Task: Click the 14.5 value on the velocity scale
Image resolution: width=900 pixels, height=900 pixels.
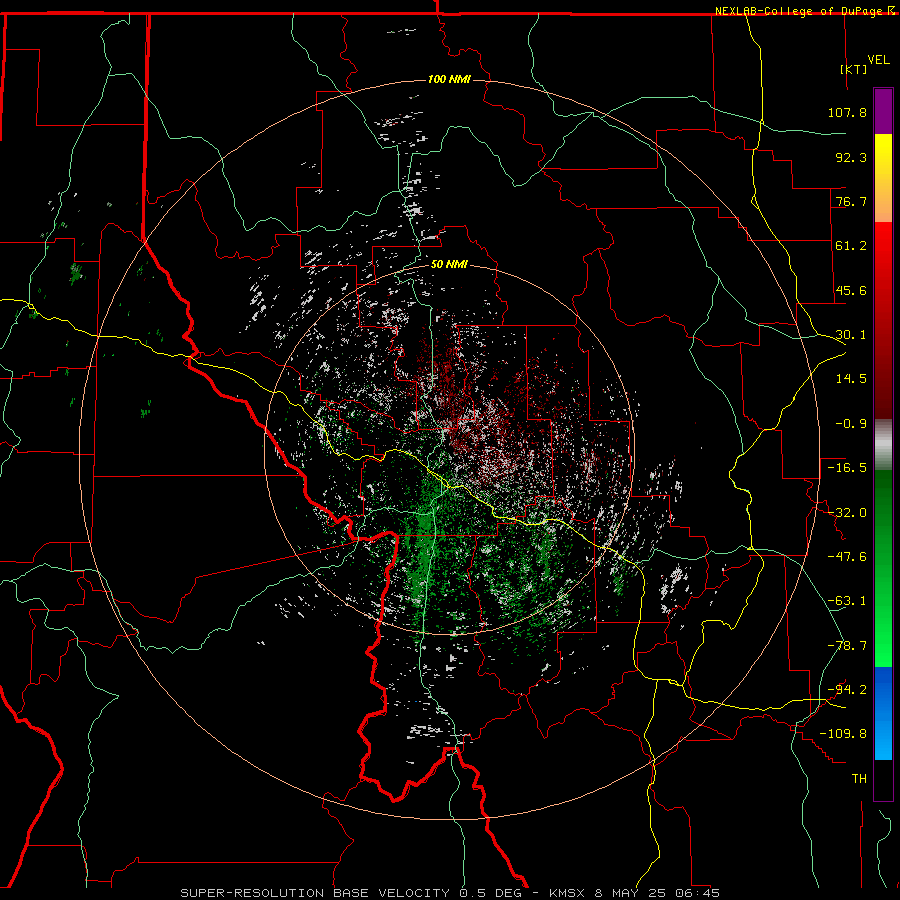Action: [851, 379]
